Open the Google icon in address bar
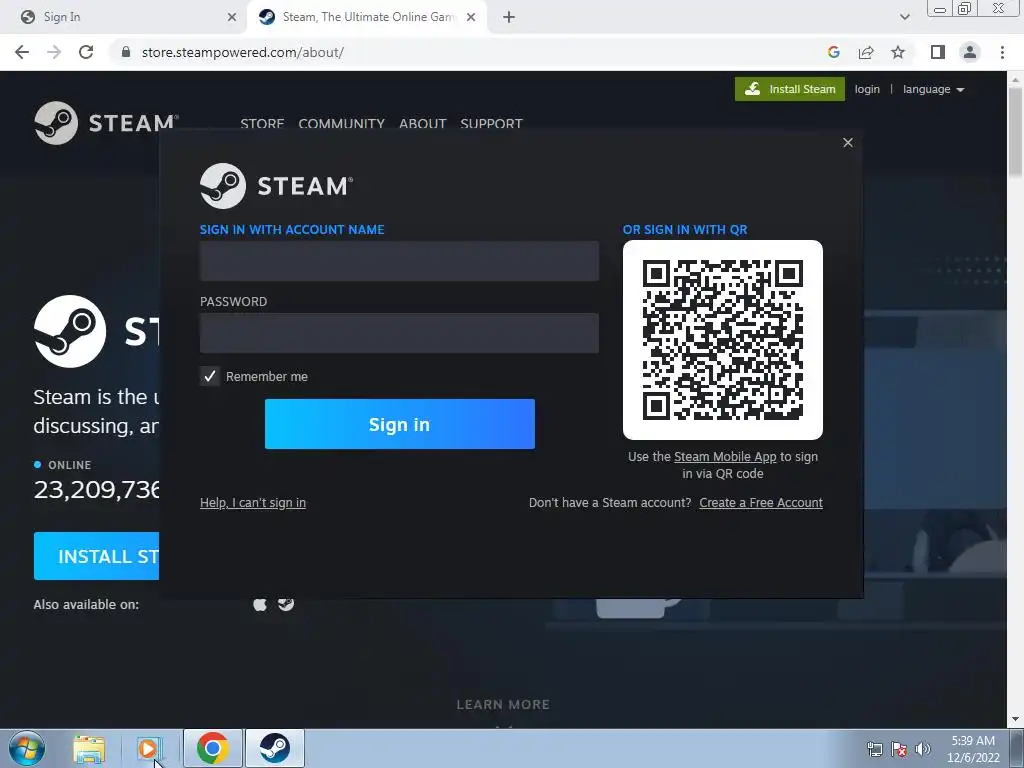 [833, 52]
